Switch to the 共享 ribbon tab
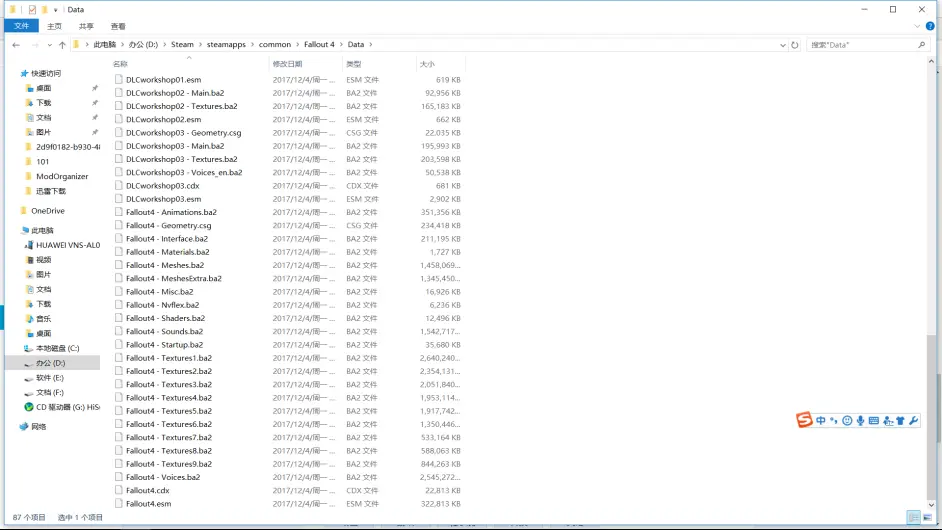This screenshot has width=942, height=530. pos(86,26)
